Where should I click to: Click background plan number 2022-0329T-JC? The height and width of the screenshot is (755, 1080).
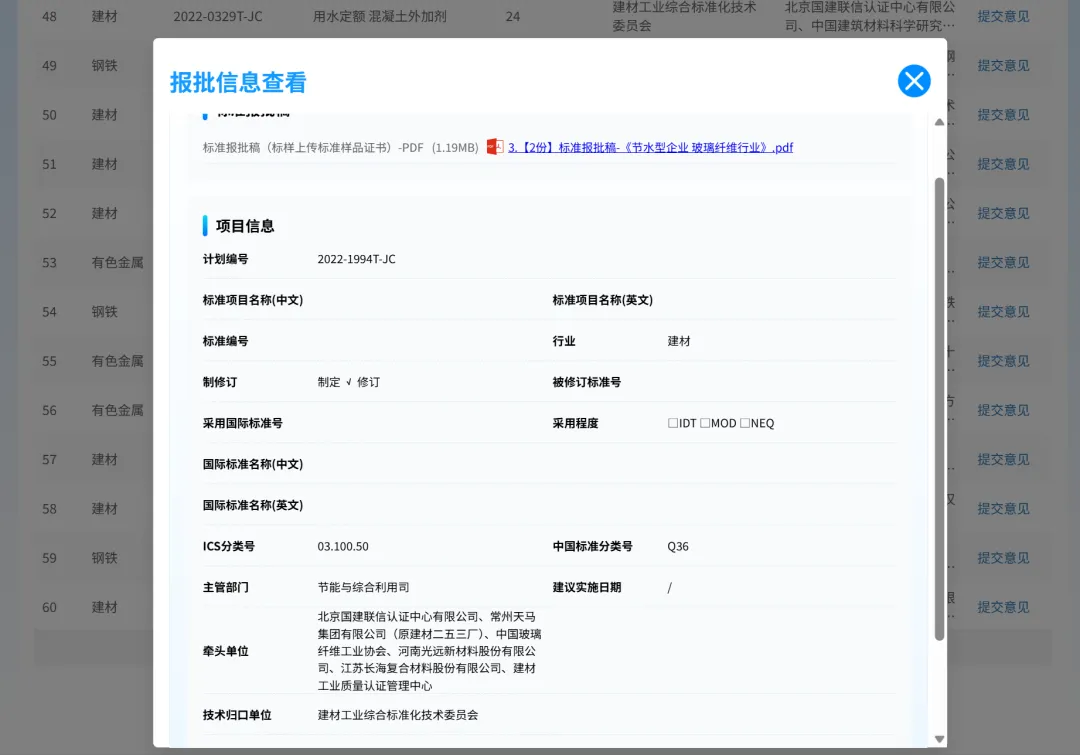[x=218, y=17]
